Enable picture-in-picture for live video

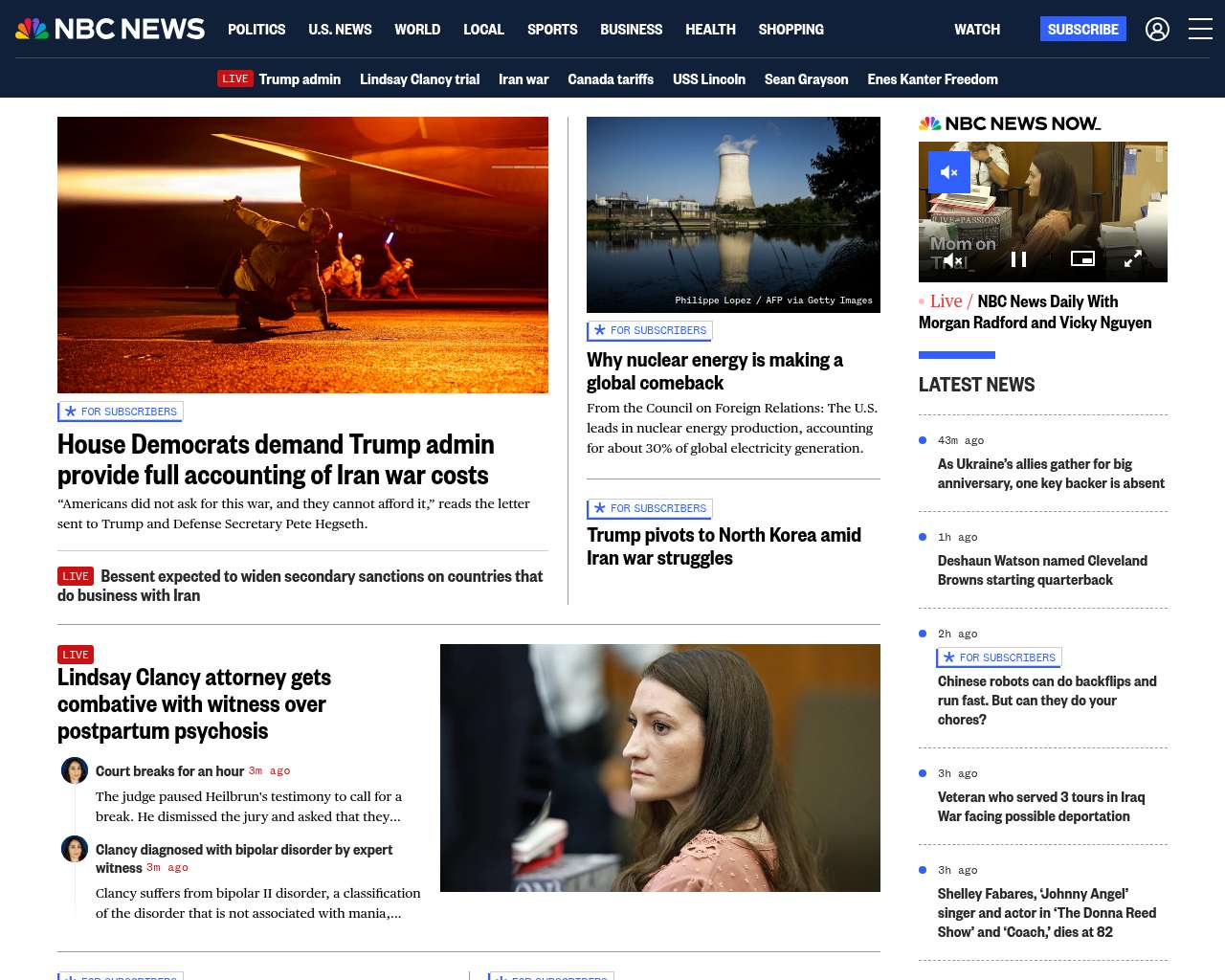pyautogui.click(x=1082, y=258)
